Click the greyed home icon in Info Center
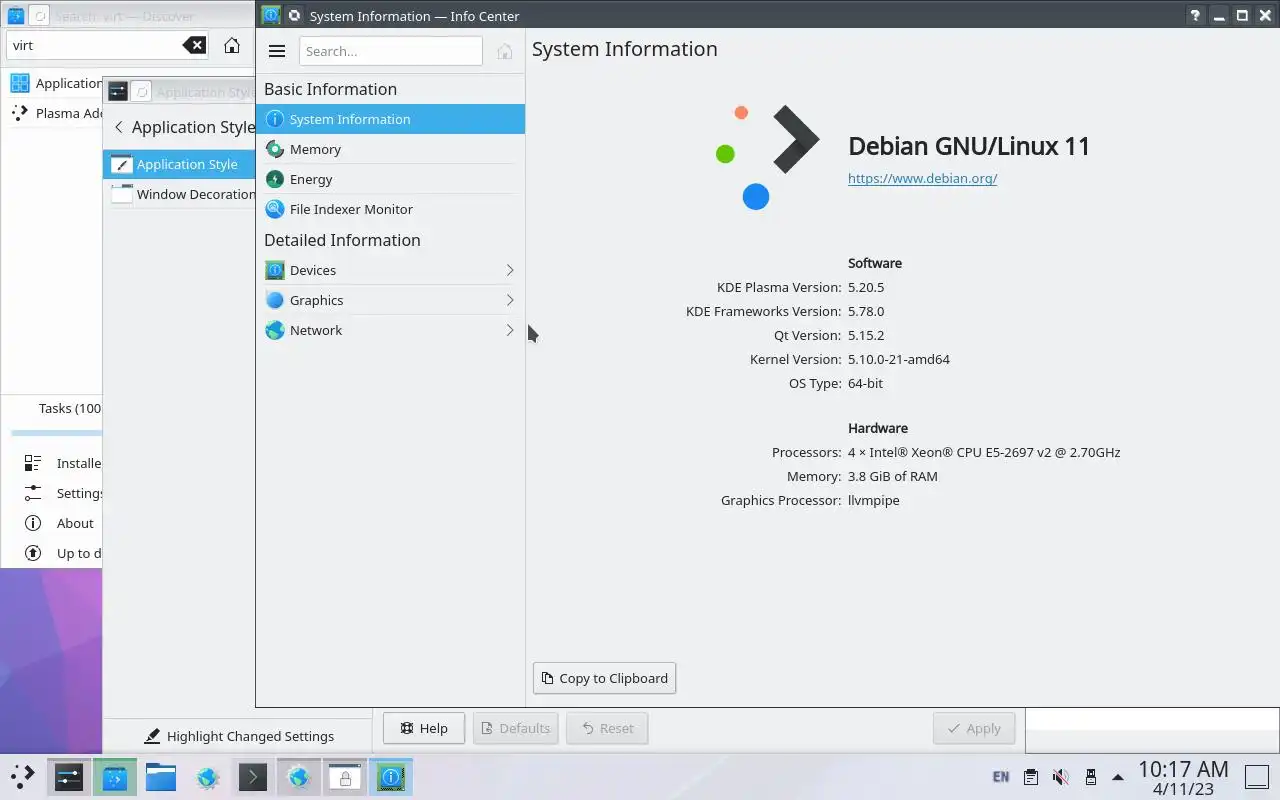The height and width of the screenshot is (800, 1280). (x=505, y=51)
